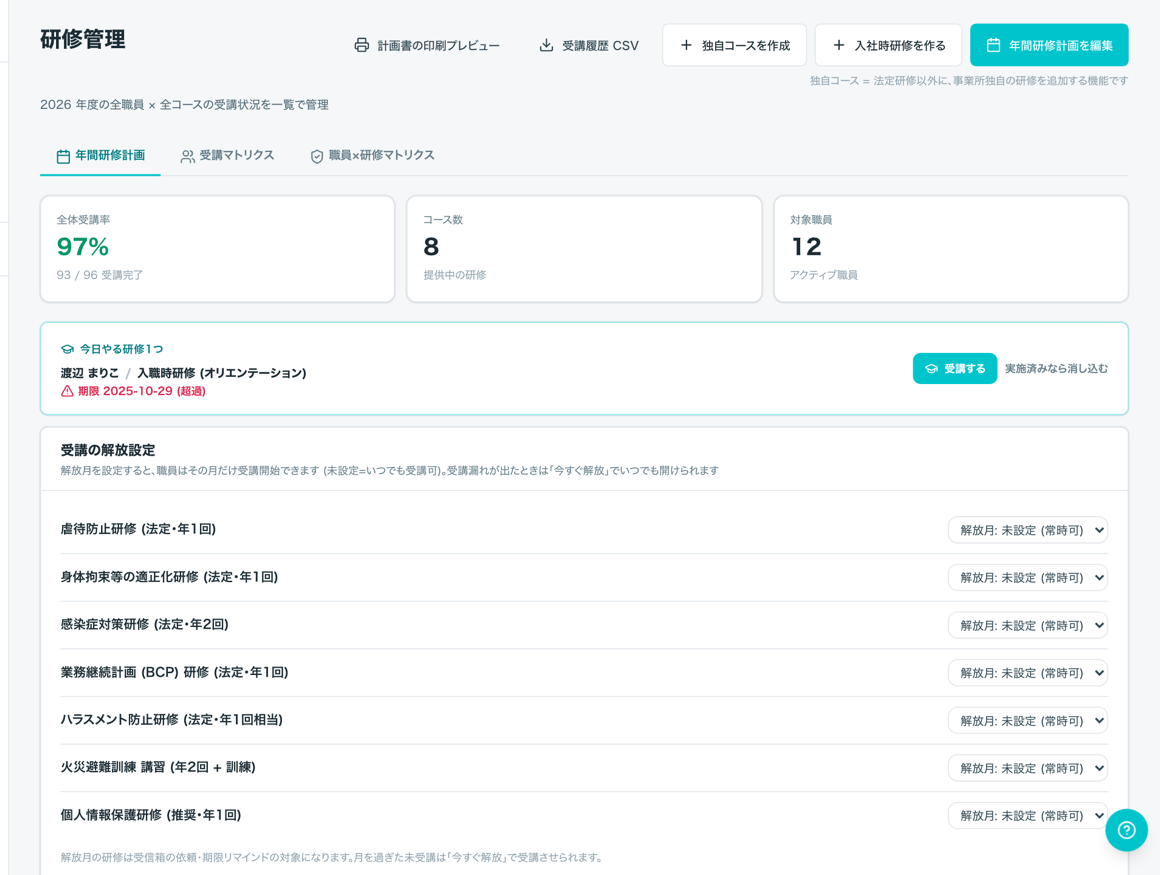Open the 職員×研修マトリクス tab
1160x875 pixels.
[x=372, y=155]
